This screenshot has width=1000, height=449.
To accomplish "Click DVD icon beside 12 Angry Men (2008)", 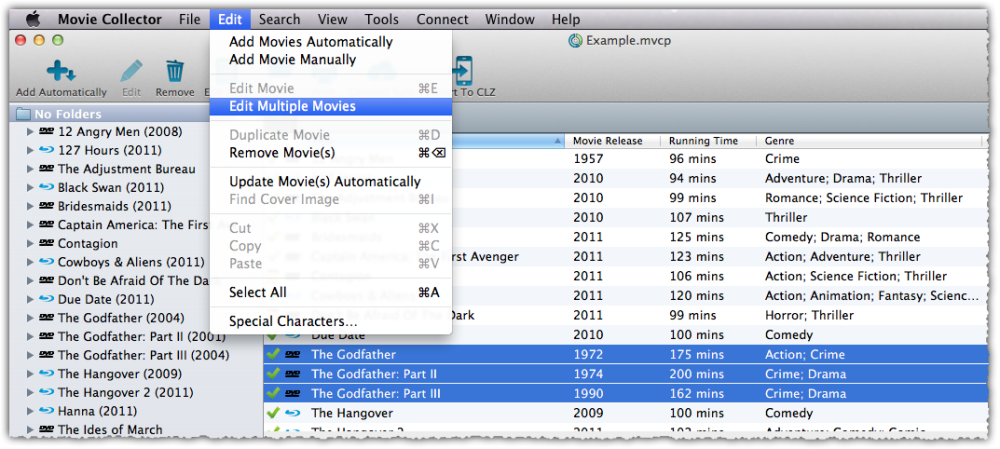I will [x=47, y=132].
